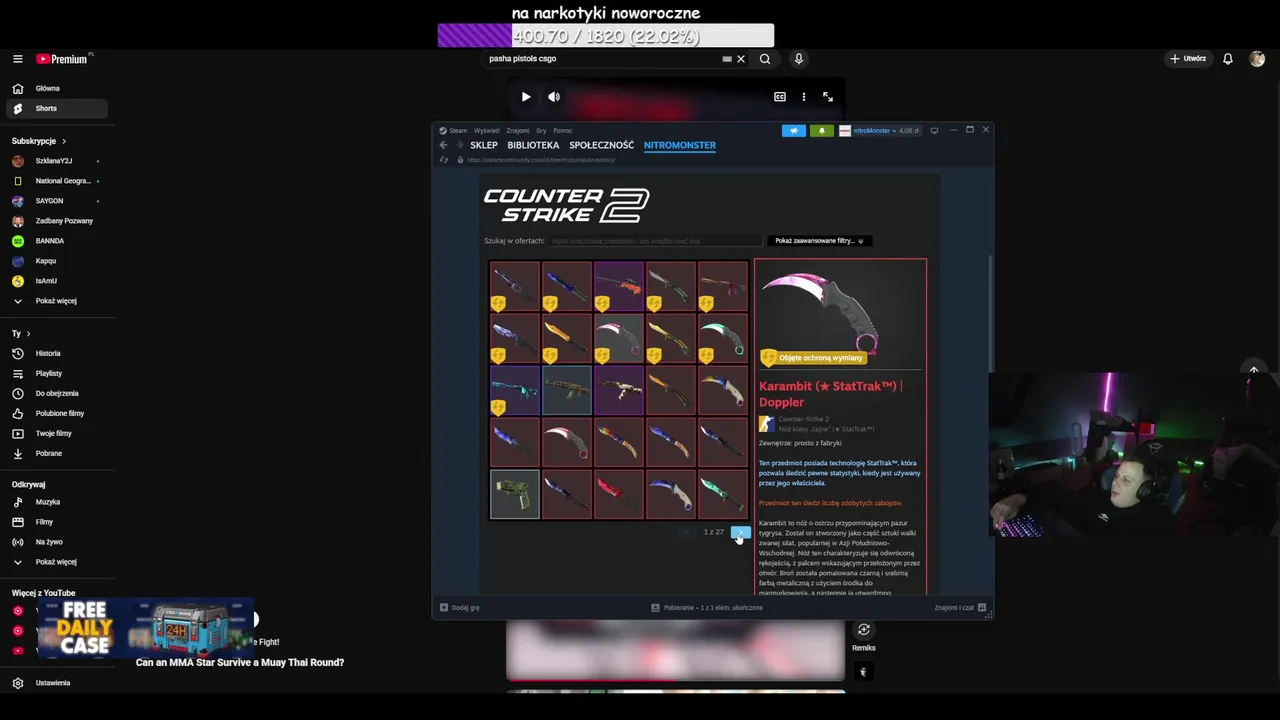Viewport: 1280px width, 720px height.
Task: Reload the Steam inventory page
Action: tap(443, 160)
